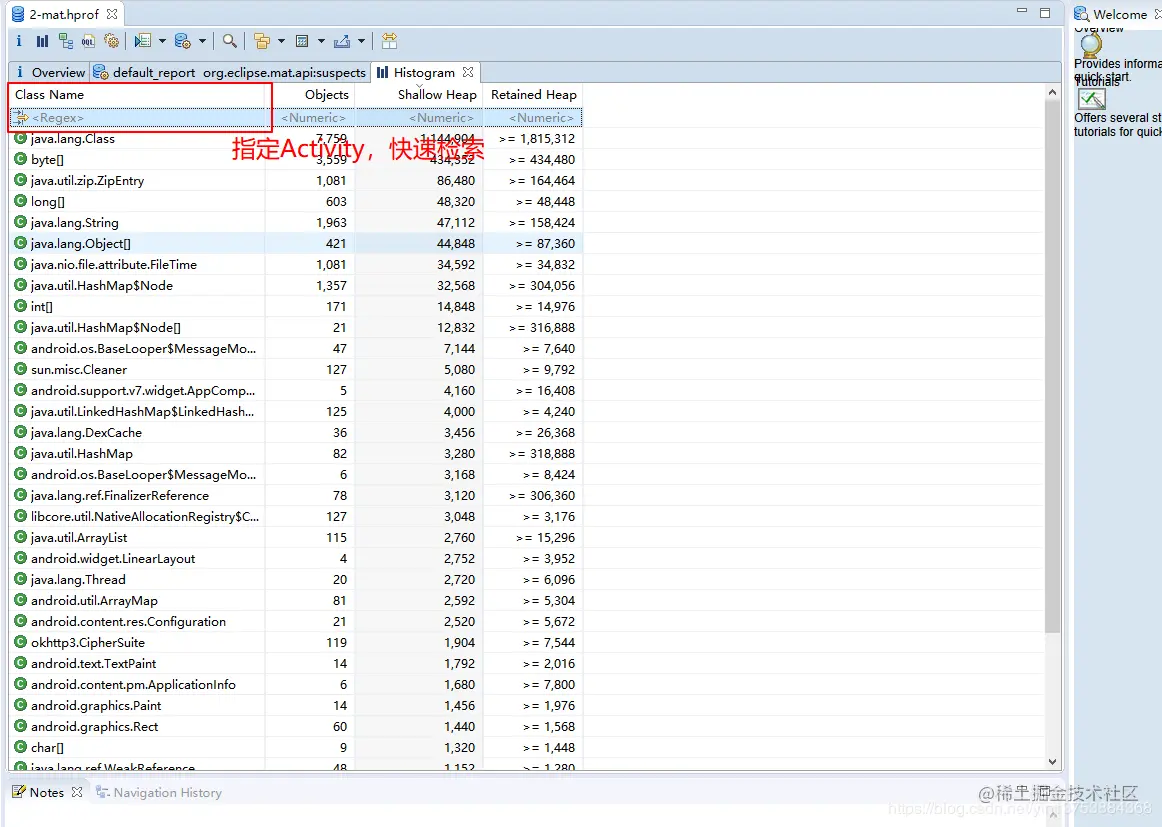The image size is (1162, 827).
Task: Select the java.lang.Object[] row
Action: click(295, 243)
